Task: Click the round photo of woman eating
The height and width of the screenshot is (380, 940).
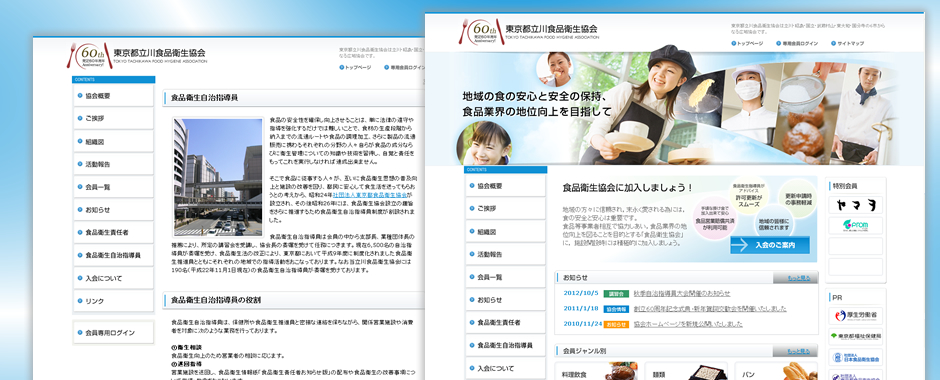Action: click(x=555, y=70)
